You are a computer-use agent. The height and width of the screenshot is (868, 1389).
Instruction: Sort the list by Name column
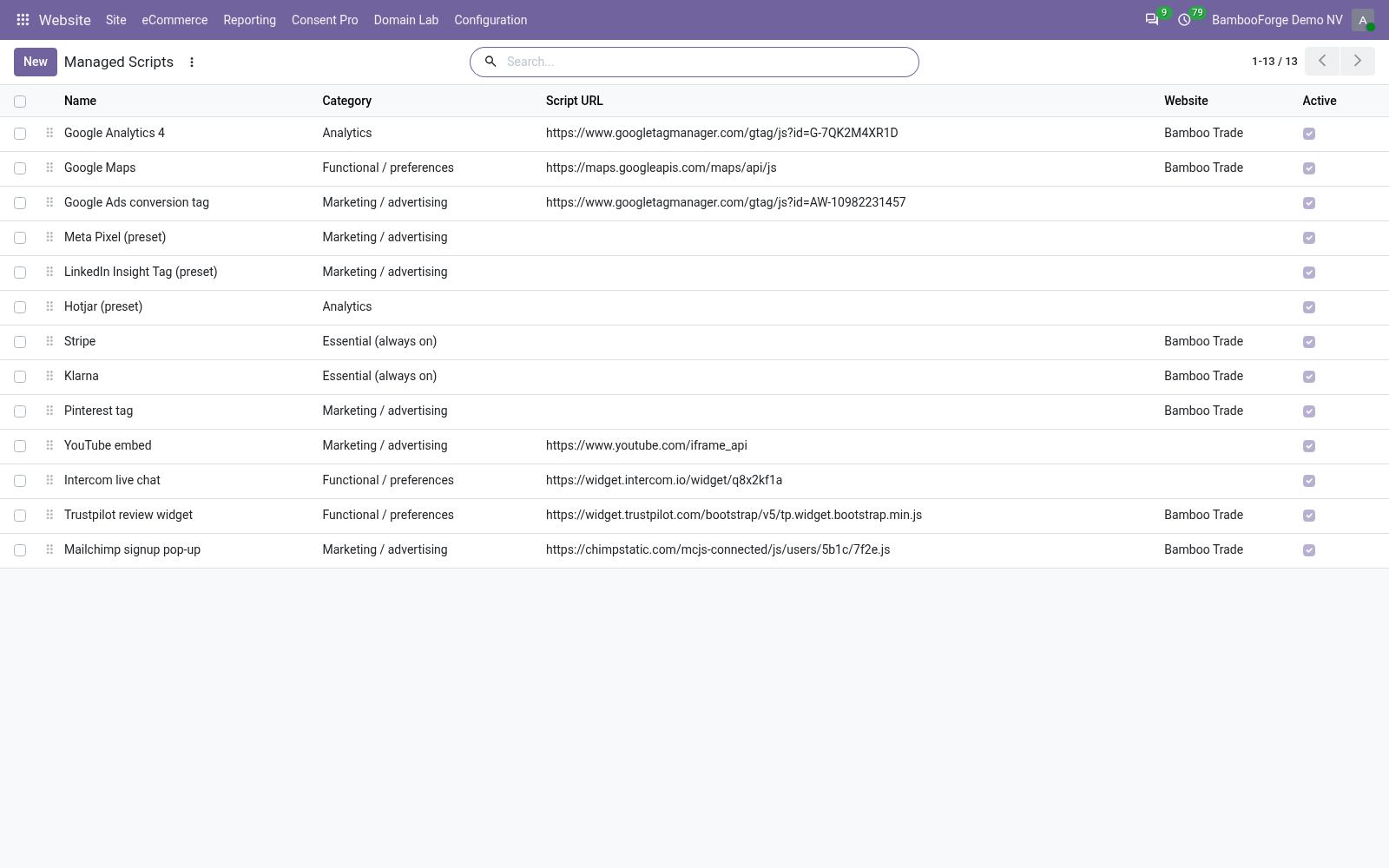coord(80,101)
